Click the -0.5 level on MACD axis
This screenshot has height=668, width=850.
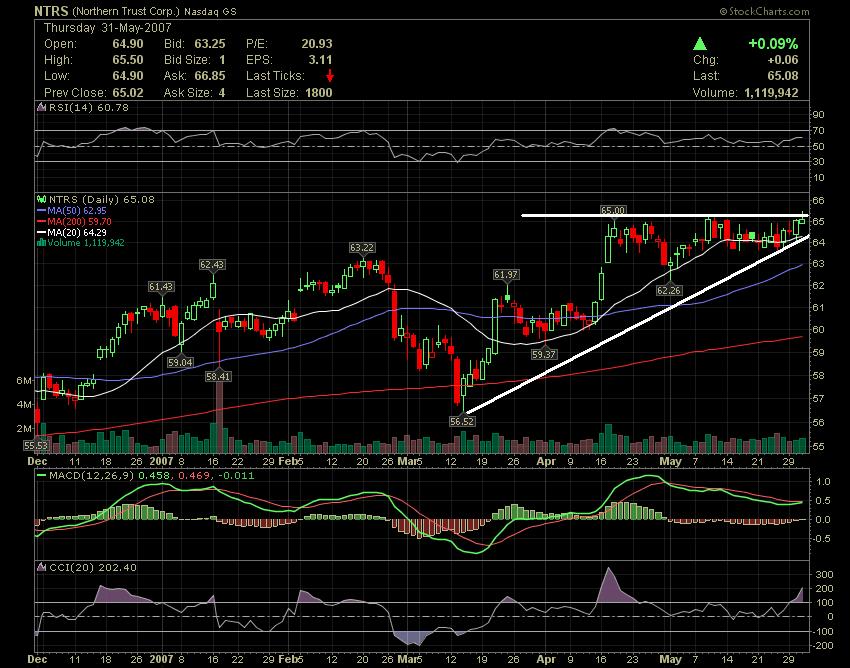(x=822, y=538)
